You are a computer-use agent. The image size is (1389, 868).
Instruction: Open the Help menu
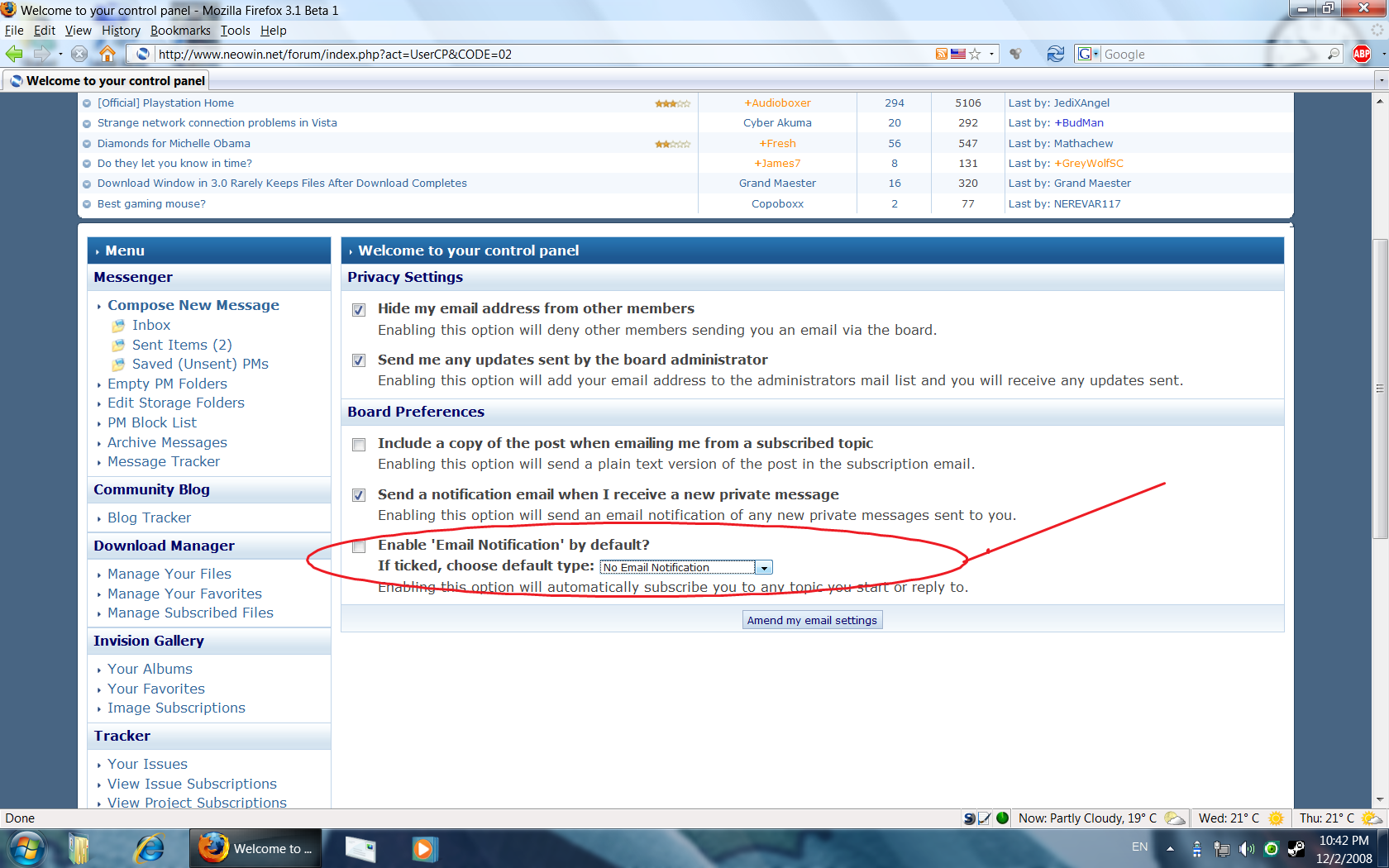click(274, 31)
